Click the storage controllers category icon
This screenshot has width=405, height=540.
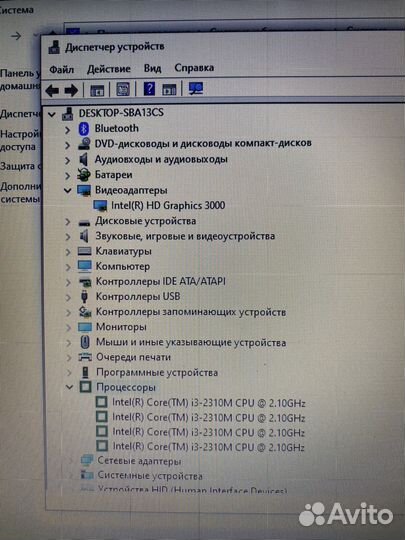(85, 312)
